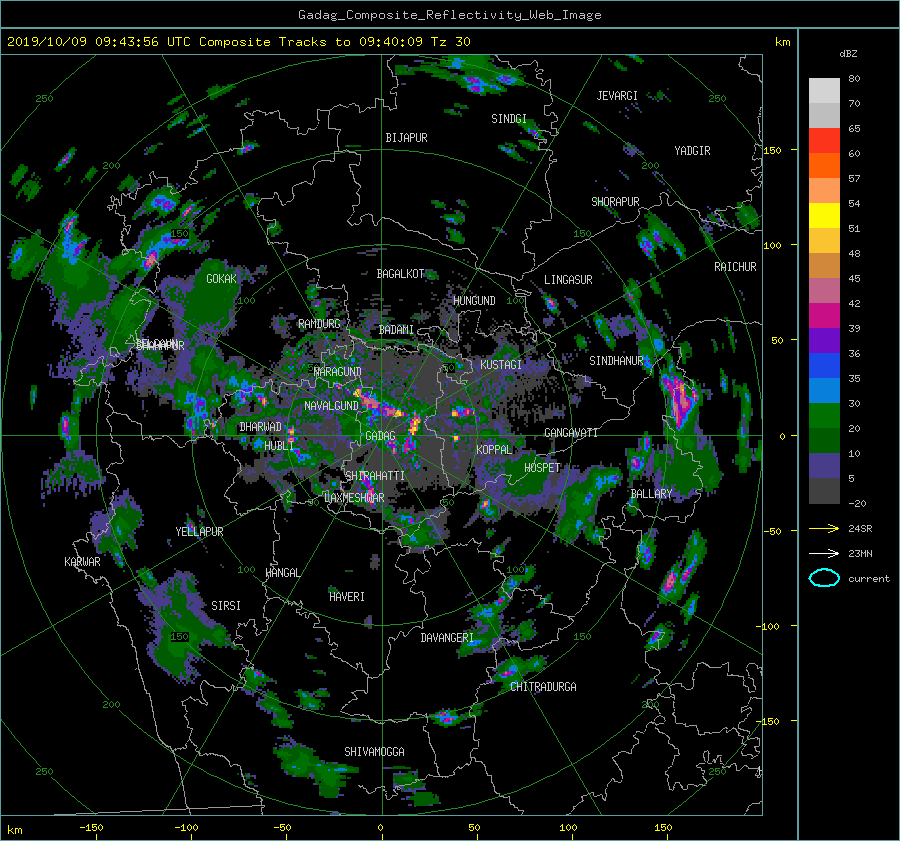Image resolution: width=900 pixels, height=841 pixels.
Task: Click the 24SR legend text
Action: (860, 529)
